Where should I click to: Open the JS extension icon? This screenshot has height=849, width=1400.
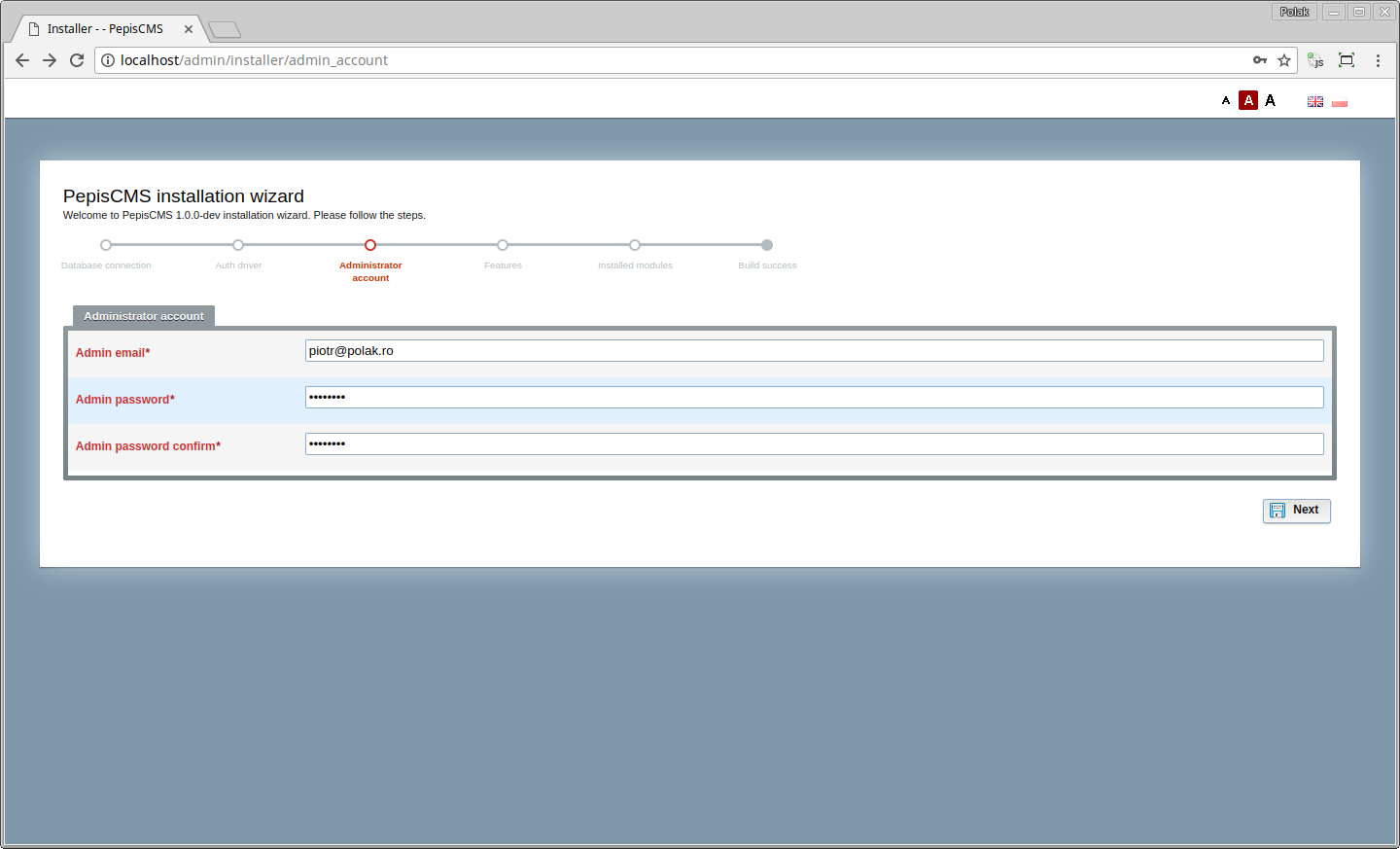(1315, 60)
